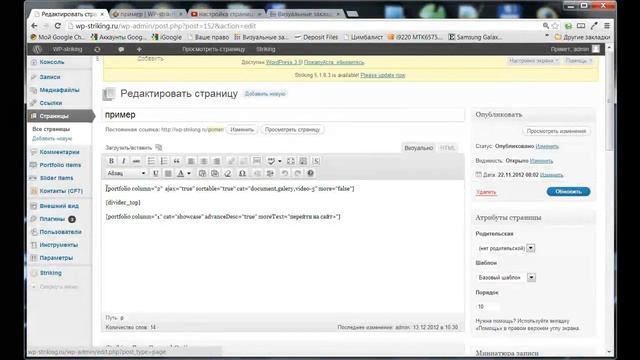Click the updates icon in admin bar
Image resolution: width=640 pixels, height=360 pixels.
click(x=97, y=49)
